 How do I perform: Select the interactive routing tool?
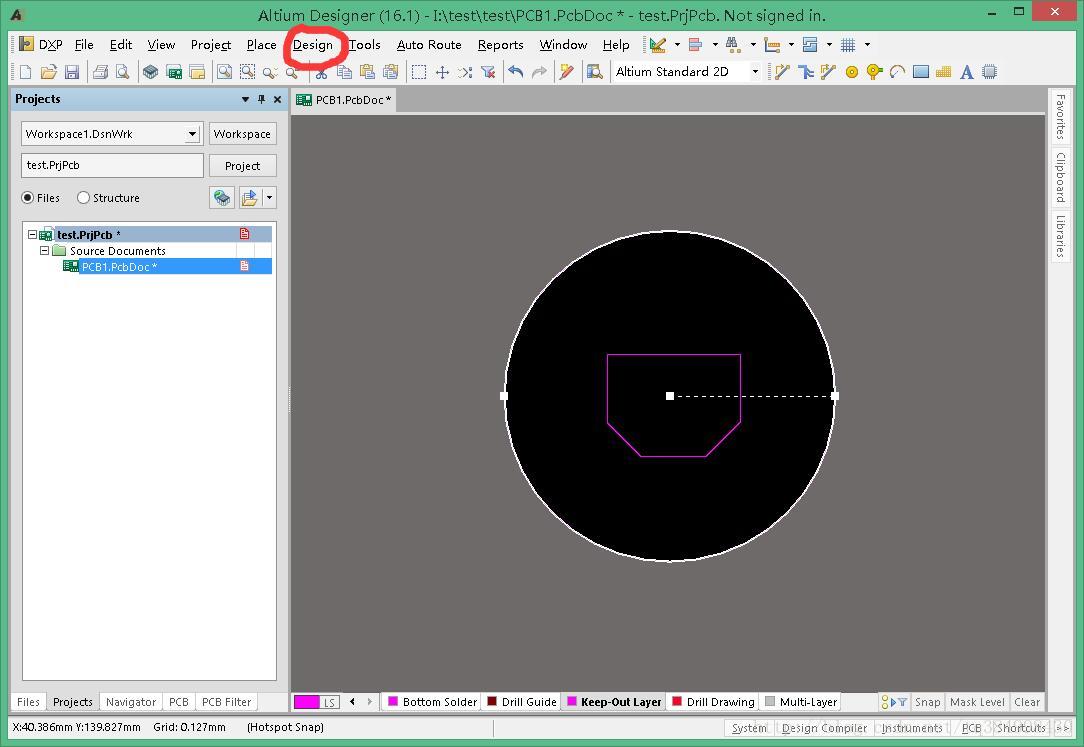(x=782, y=72)
